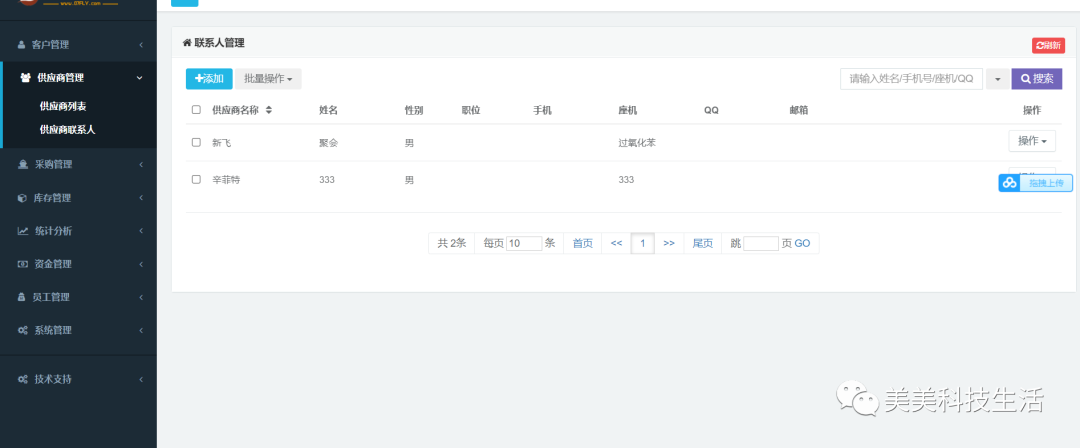Click the 系统管理 gears icon
The image size is (1080, 448).
[23, 330]
